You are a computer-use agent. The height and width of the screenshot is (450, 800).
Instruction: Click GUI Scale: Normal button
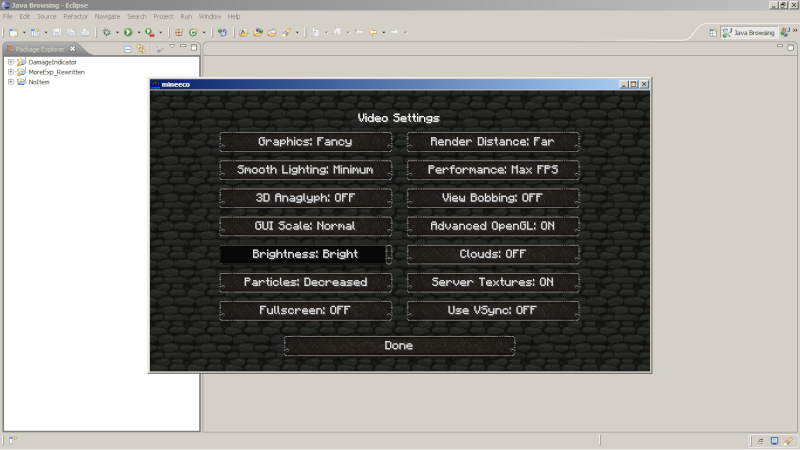[x=306, y=226]
